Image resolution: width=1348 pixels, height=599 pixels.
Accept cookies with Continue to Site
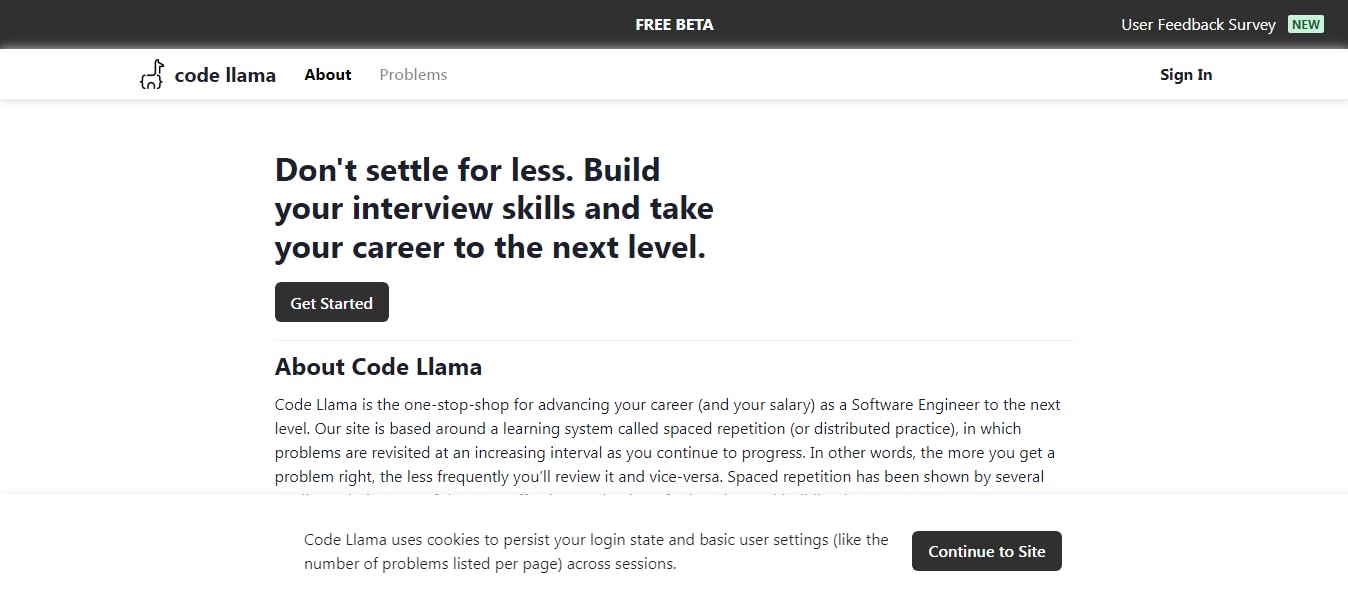(x=986, y=551)
